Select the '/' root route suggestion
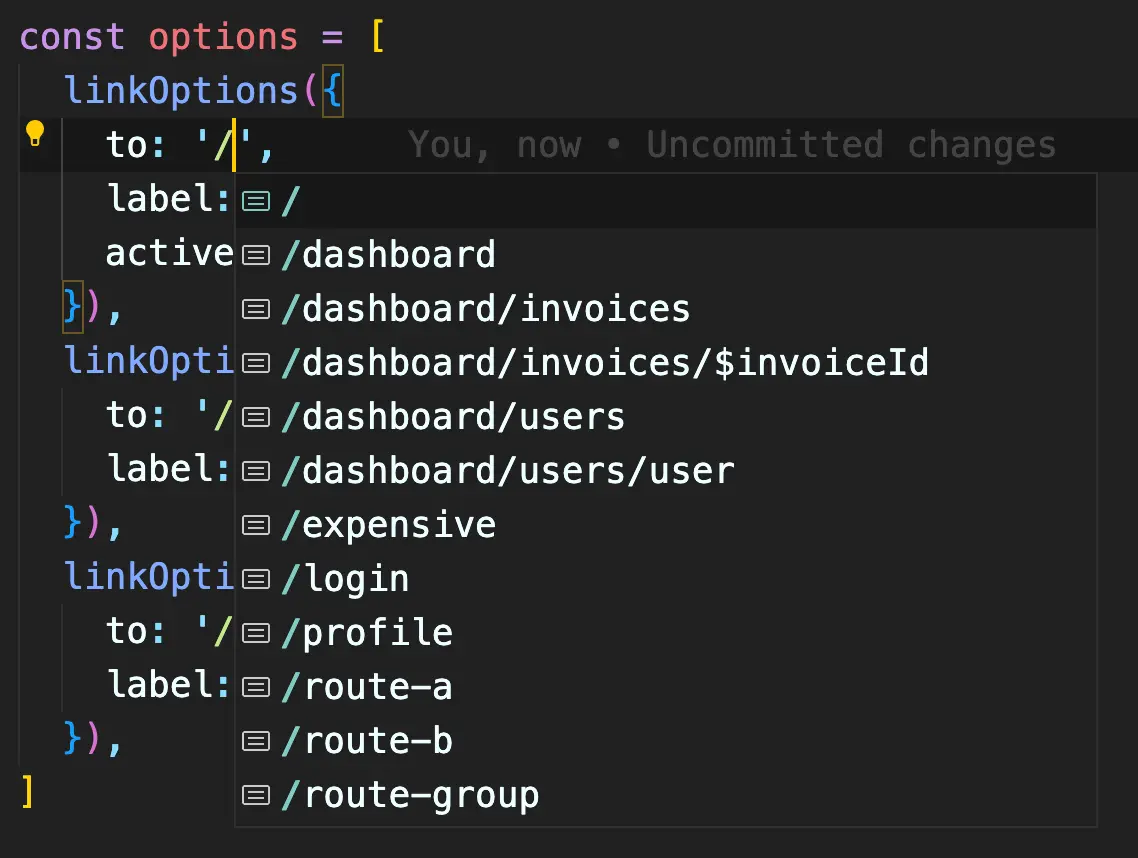 (291, 201)
